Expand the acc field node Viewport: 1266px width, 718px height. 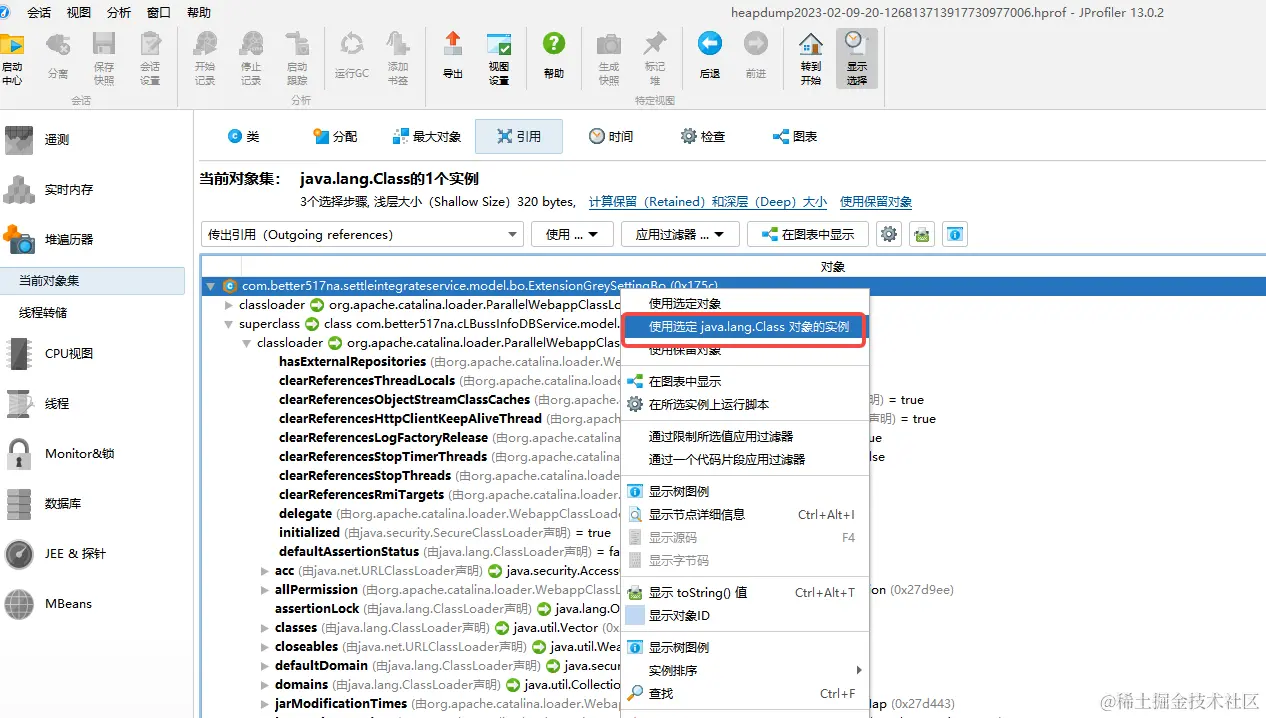265,571
